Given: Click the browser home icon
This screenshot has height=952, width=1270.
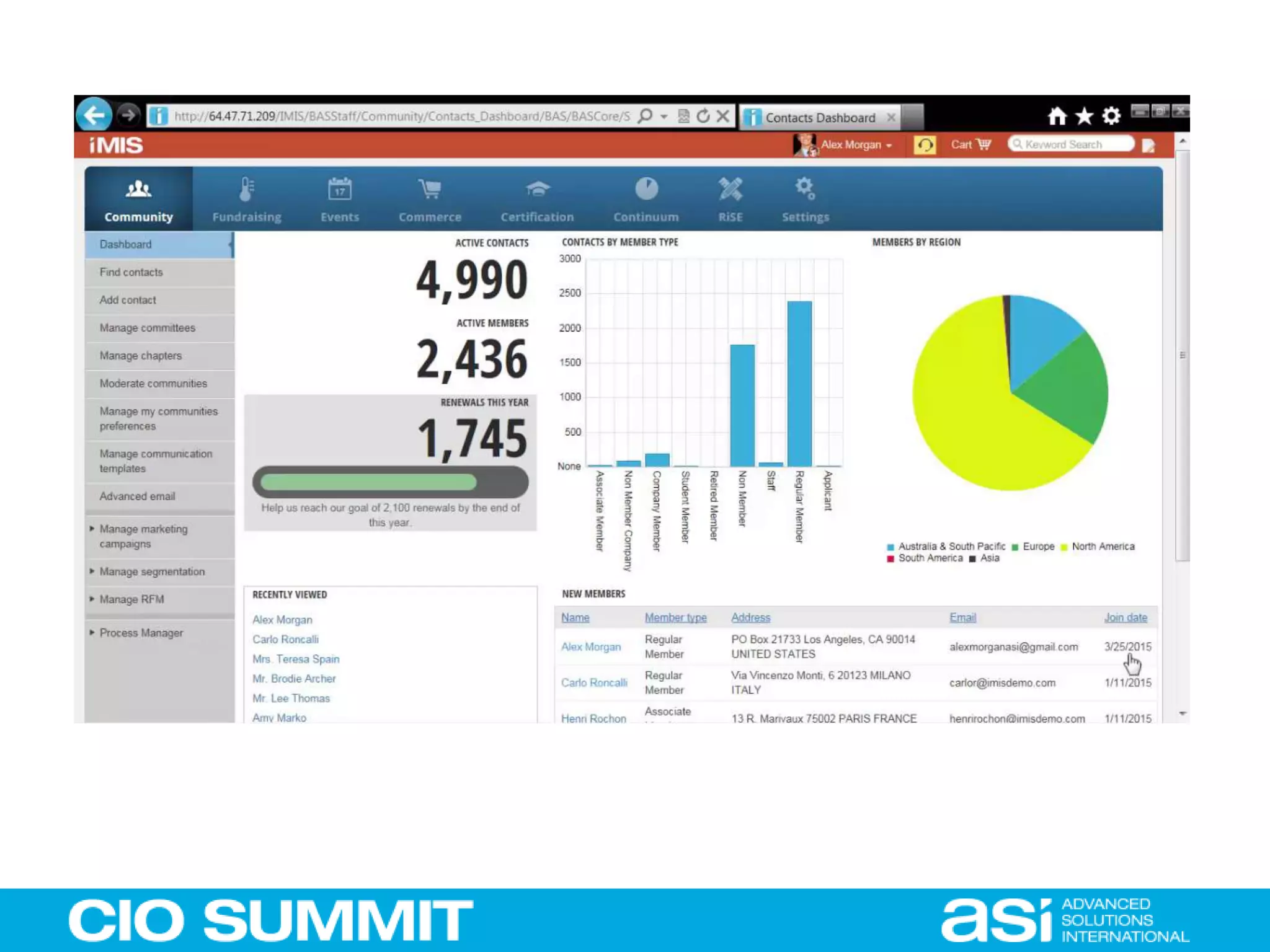Looking at the screenshot, I should pos(1057,116).
